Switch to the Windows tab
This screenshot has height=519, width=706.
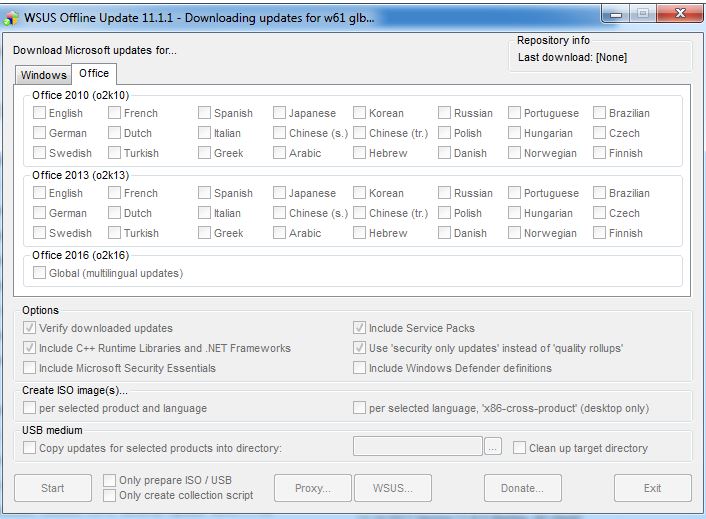[44, 75]
